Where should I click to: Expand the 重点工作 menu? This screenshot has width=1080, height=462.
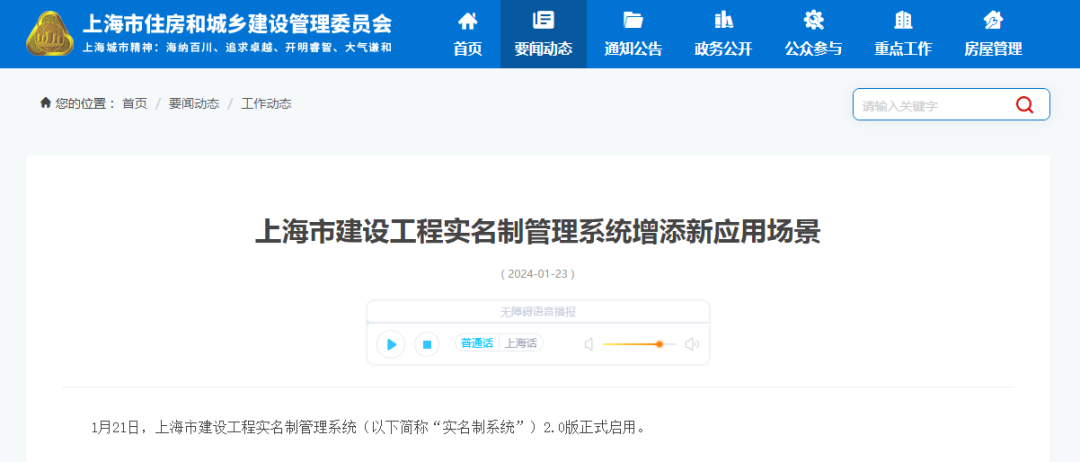pyautogui.click(x=903, y=34)
